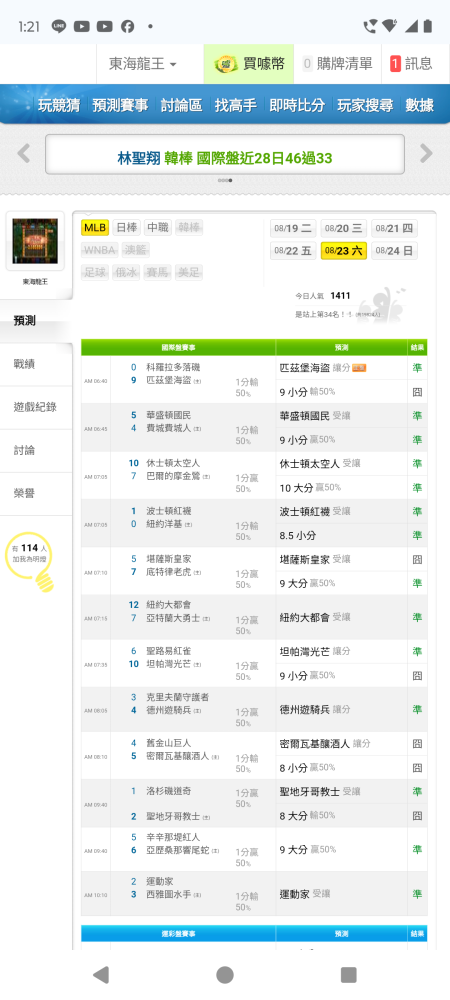The image size is (450, 1000).
Task: Open the 訊息 notification badge
Action: coord(395,64)
